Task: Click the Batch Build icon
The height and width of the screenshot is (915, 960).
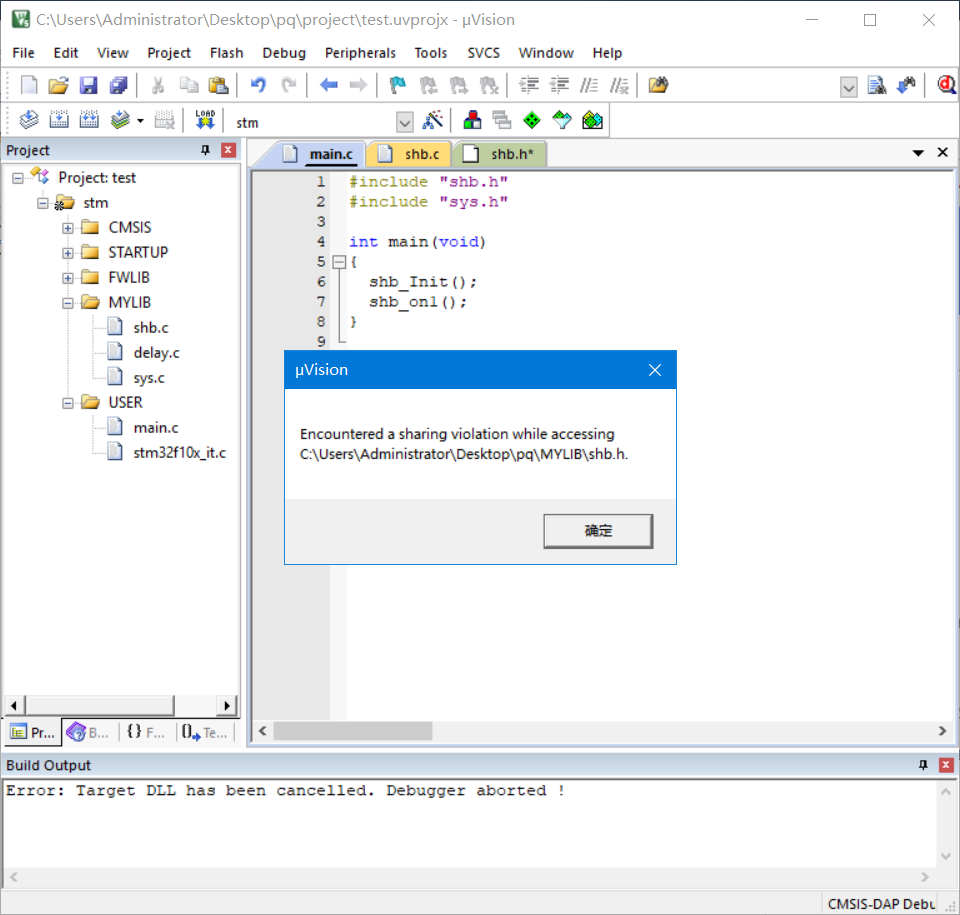Action: 120,120
